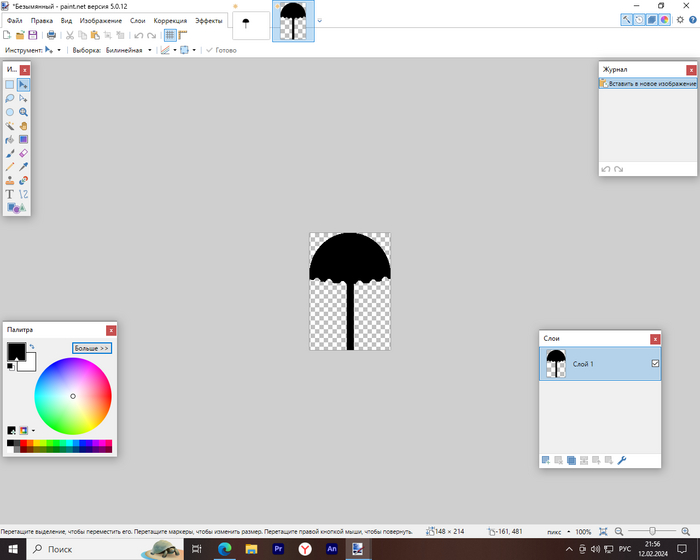Click the Готово button
This screenshot has width=700, height=560.
click(x=221, y=49)
